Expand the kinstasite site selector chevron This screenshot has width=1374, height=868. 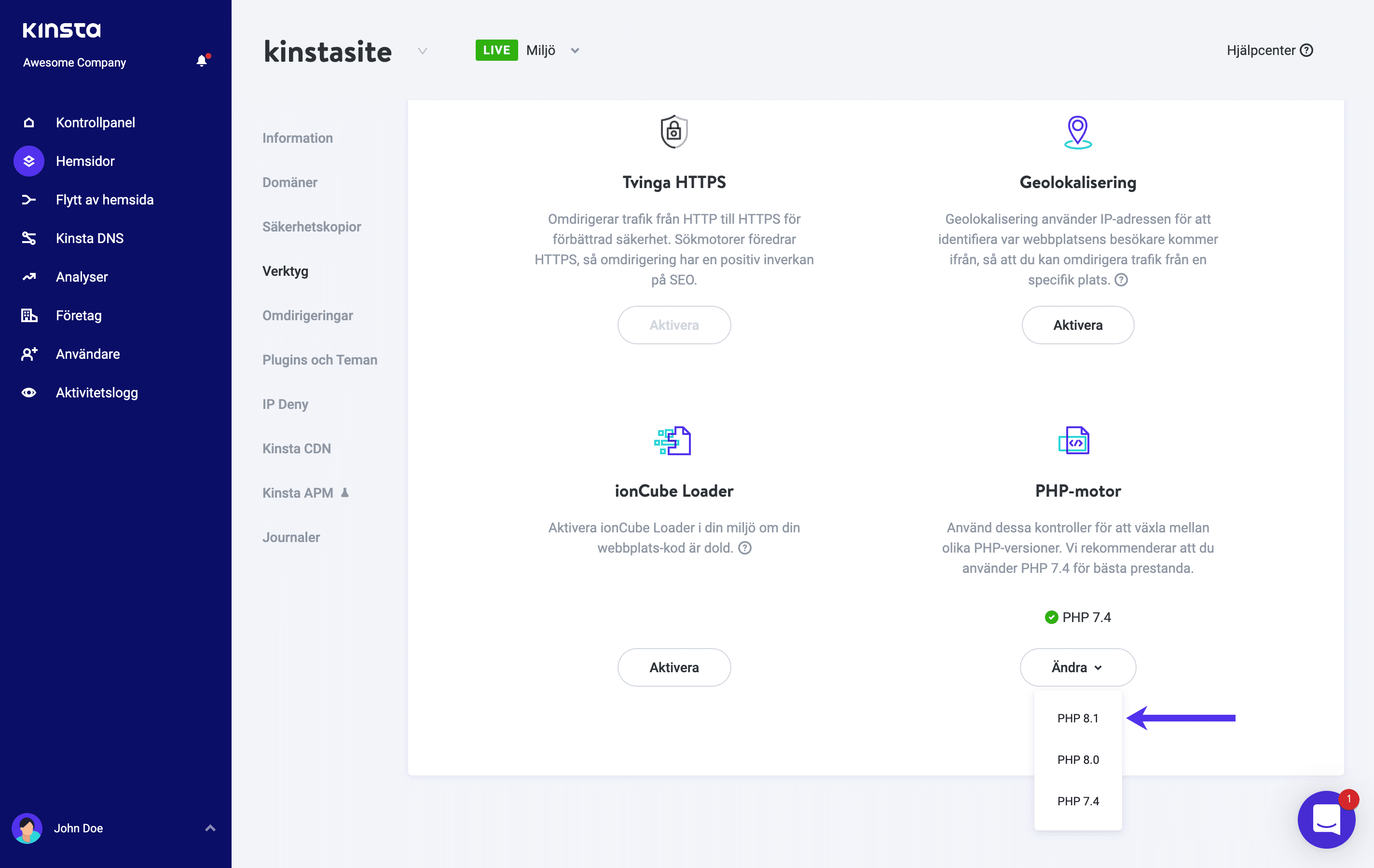[422, 51]
